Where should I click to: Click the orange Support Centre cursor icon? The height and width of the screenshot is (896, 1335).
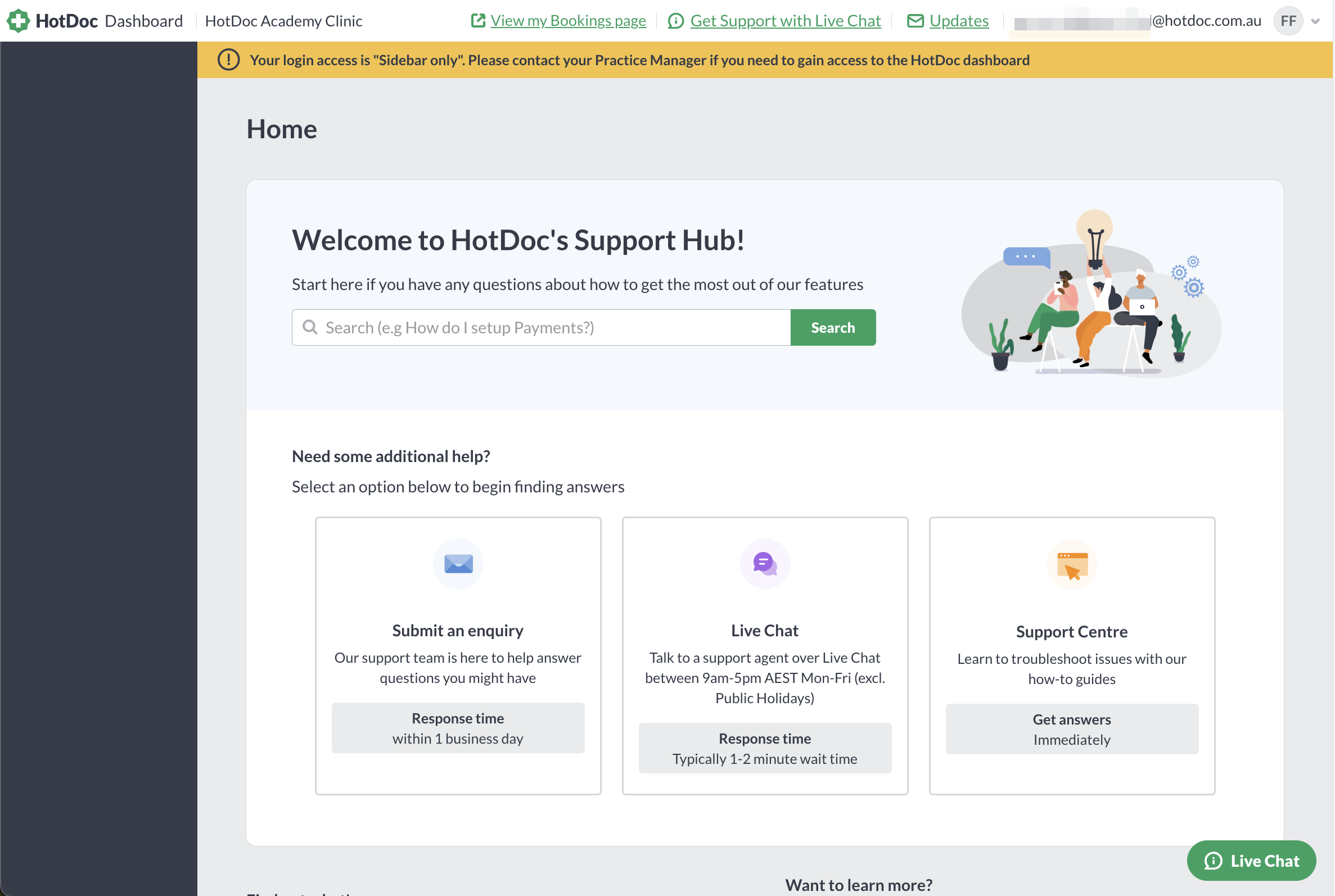pos(1072,564)
